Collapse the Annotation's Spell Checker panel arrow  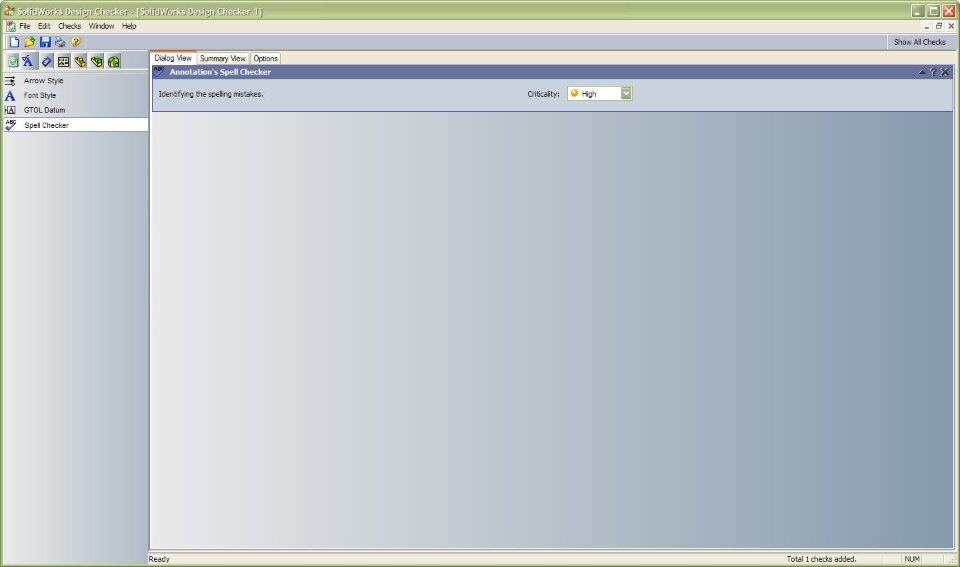point(922,72)
